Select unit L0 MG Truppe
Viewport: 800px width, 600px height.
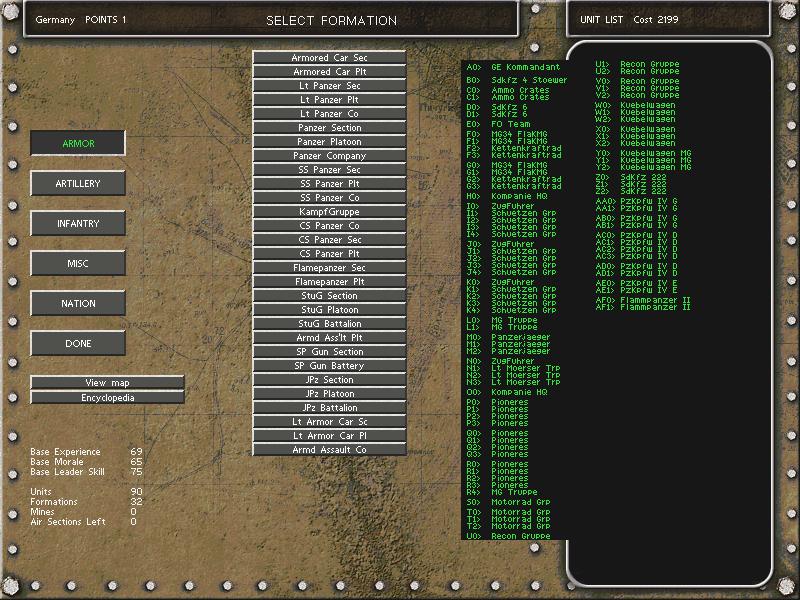point(502,320)
